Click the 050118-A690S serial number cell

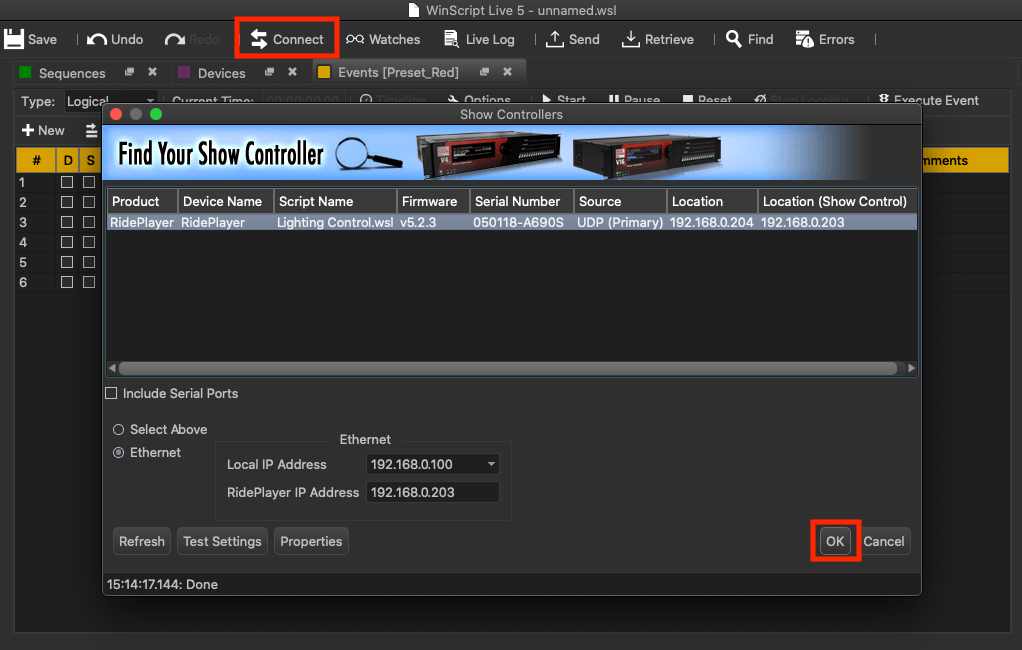coord(518,222)
